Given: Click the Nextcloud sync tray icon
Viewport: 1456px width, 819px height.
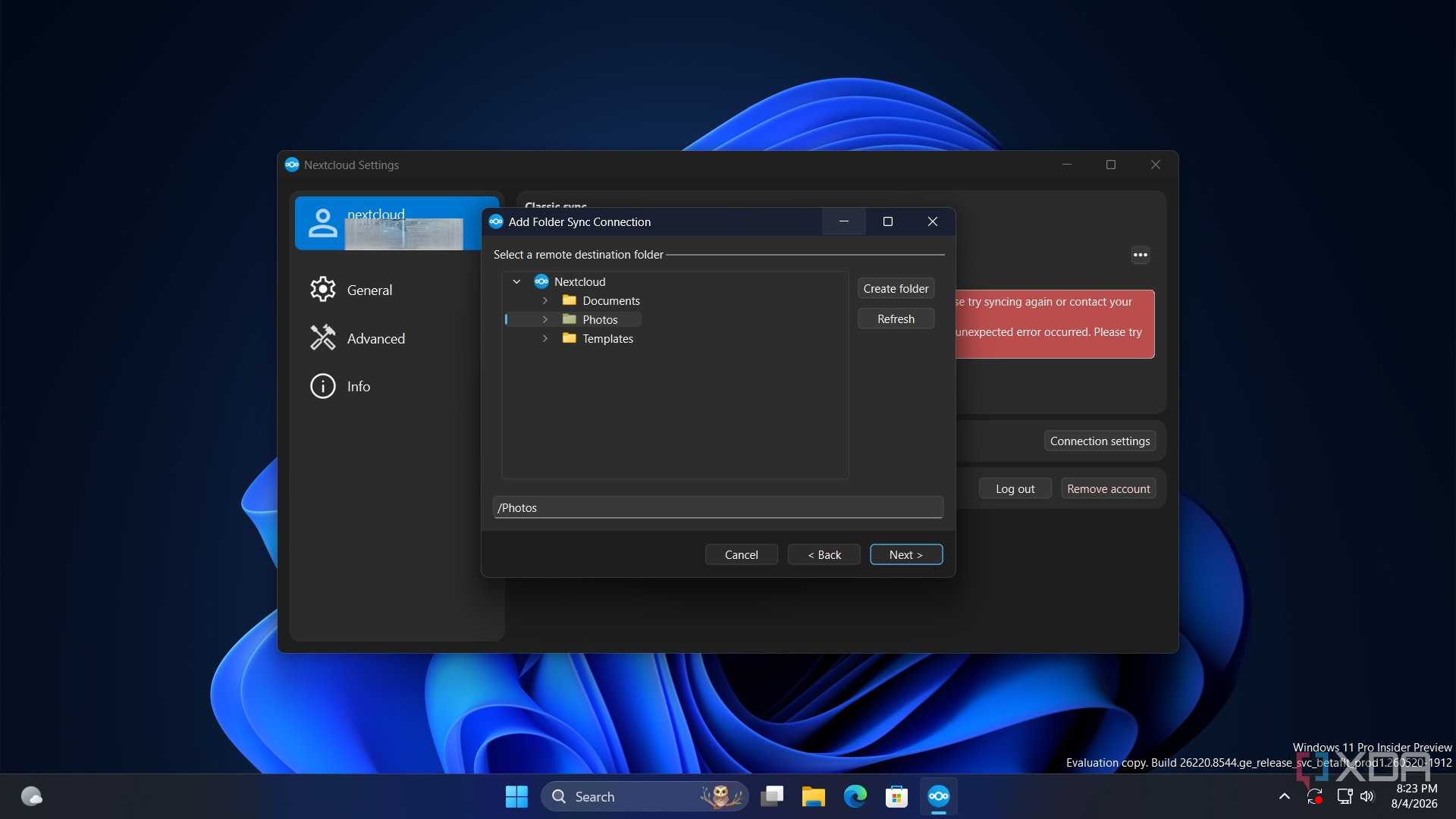Looking at the screenshot, I should coord(1315,796).
